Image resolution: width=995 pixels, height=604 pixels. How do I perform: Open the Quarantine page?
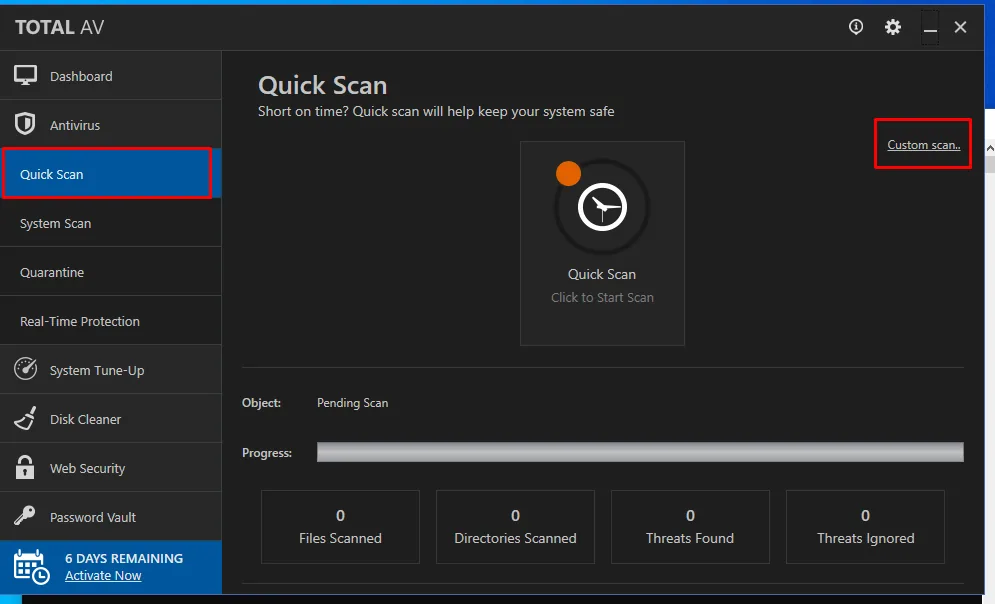tap(110, 272)
